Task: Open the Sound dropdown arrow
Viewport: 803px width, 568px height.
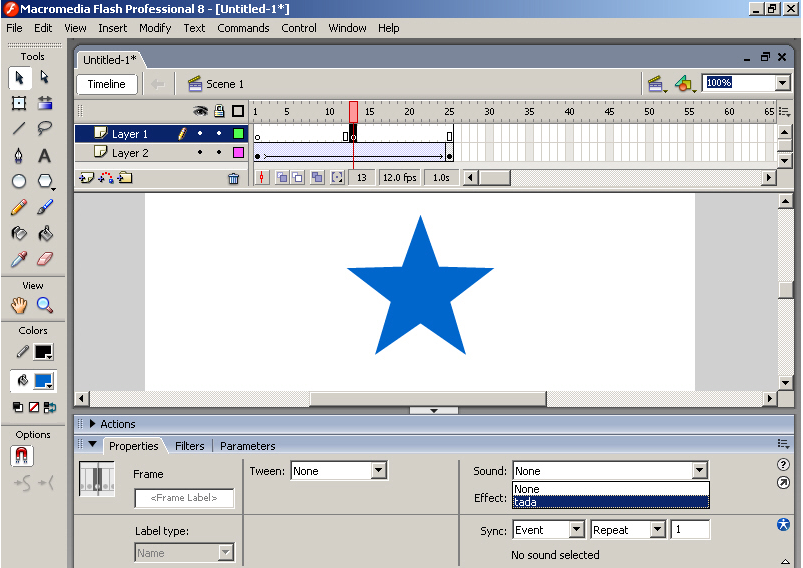Action: coord(700,471)
